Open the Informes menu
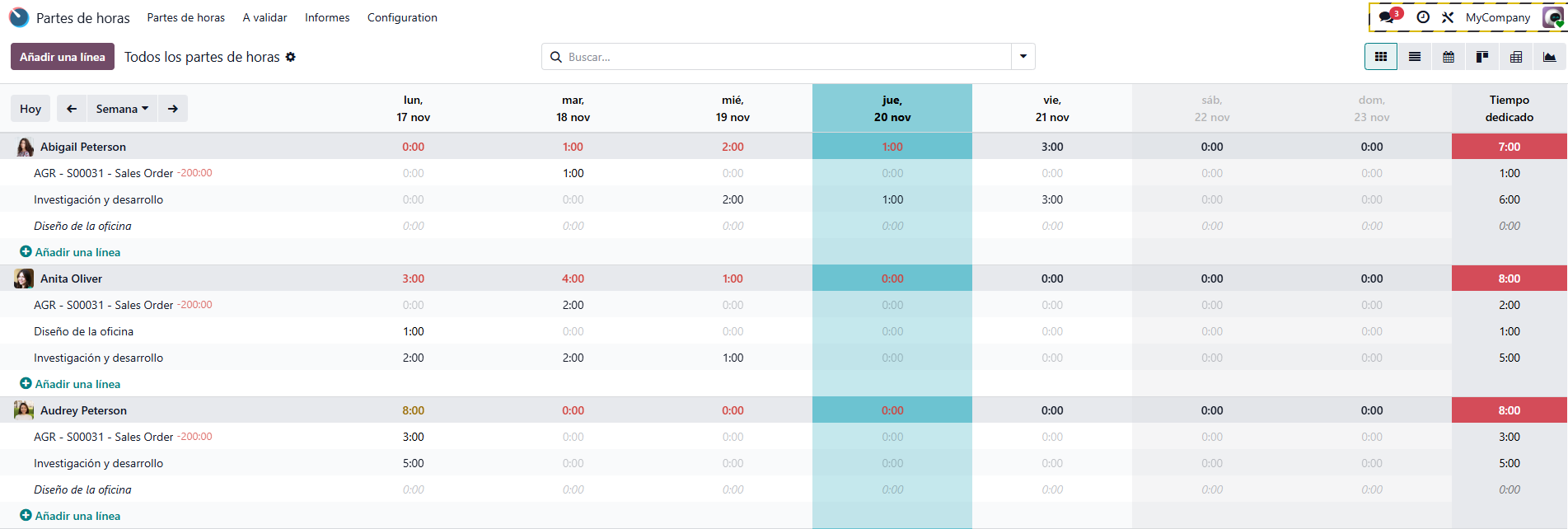This screenshot has height=529, width=1568. (x=327, y=17)
